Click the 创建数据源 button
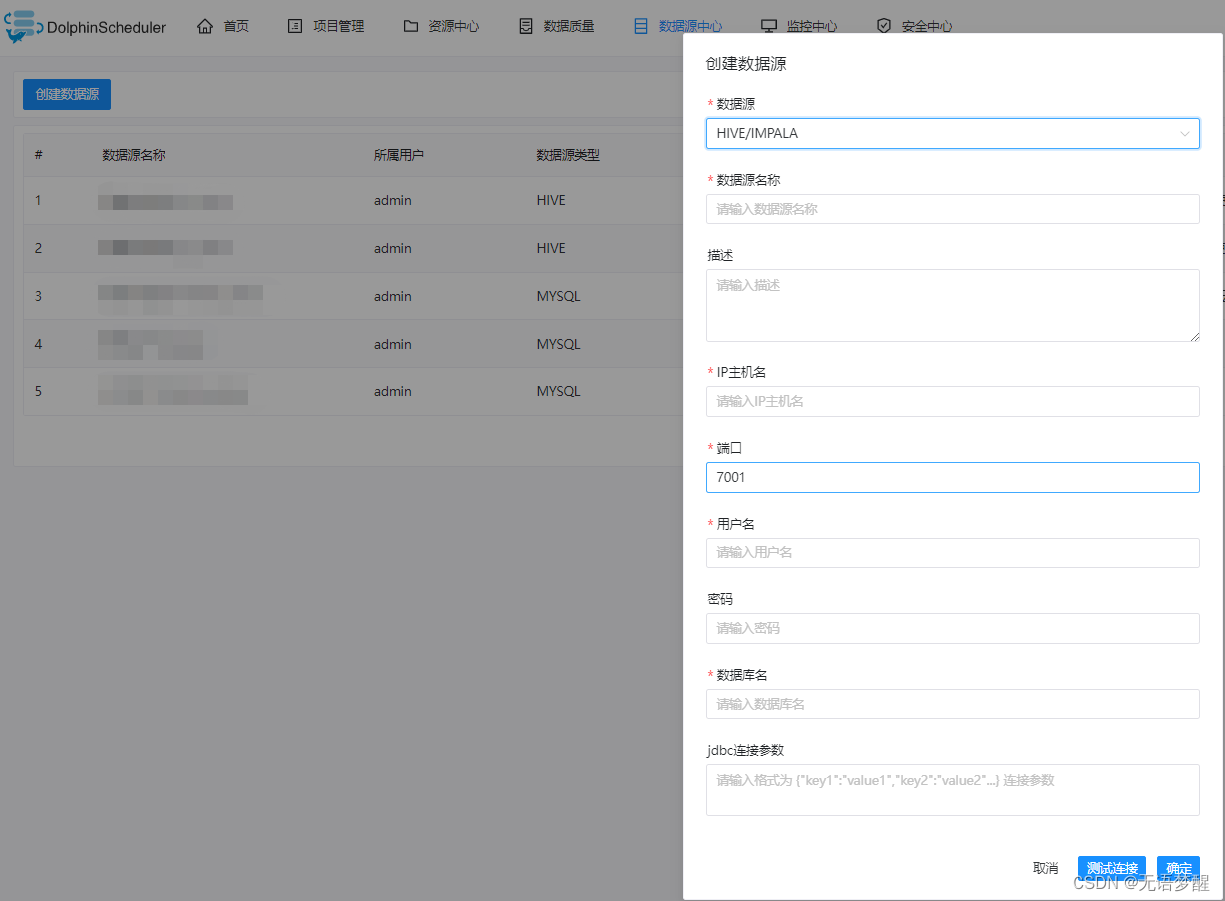This screenshot has width=1225, height=901. [67, 94]
